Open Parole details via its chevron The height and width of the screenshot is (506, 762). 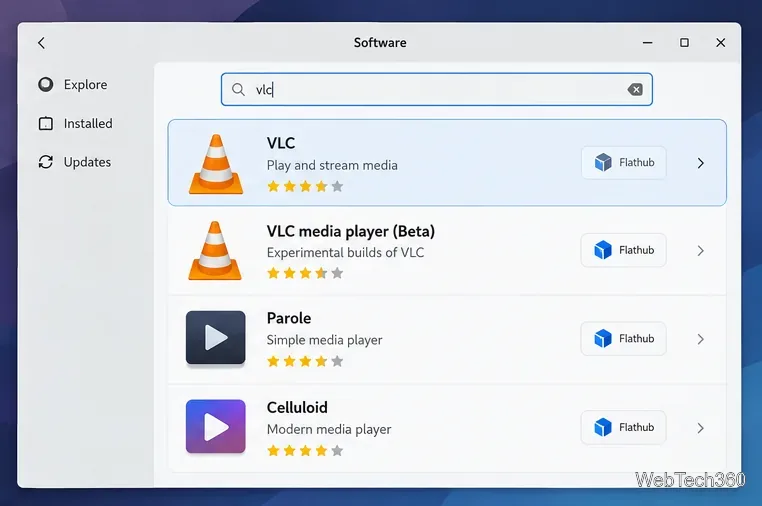[700, 339]
